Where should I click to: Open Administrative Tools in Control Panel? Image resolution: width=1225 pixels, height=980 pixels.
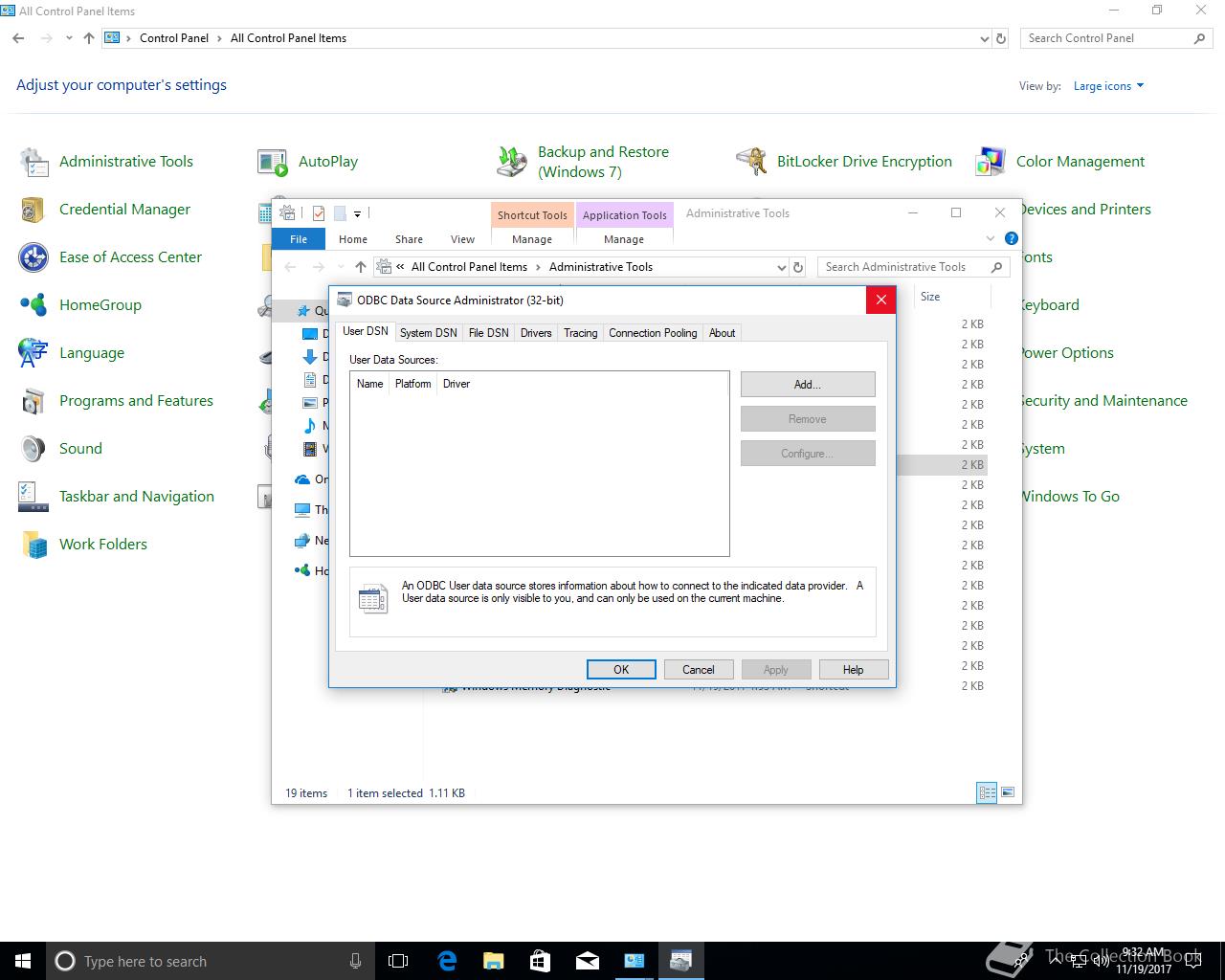(x=125, y=162)
